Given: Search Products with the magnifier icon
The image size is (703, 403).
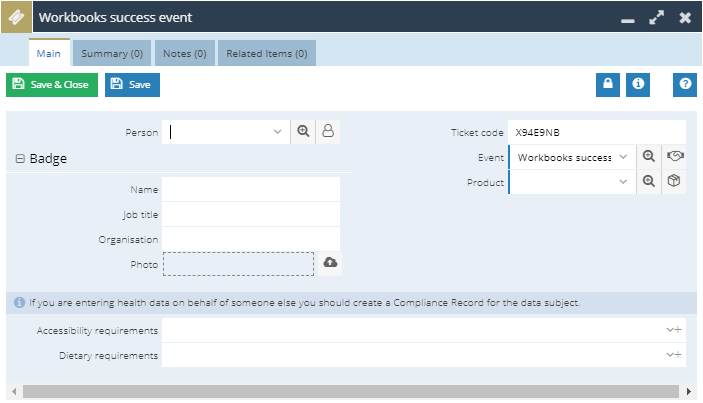Looking at the screenshot, I should pos(649,182).
